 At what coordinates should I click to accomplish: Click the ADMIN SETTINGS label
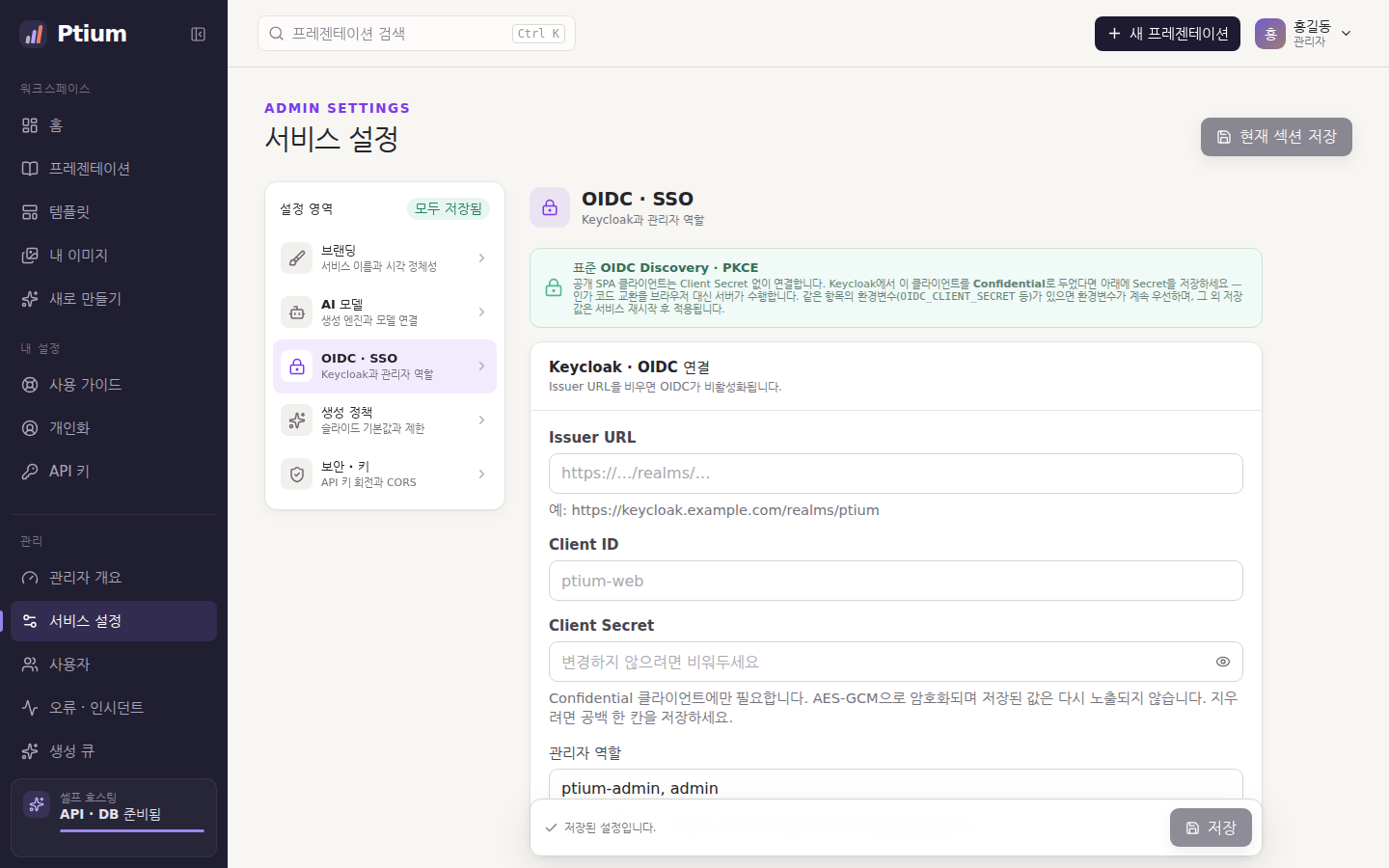[x=337, y=108]
